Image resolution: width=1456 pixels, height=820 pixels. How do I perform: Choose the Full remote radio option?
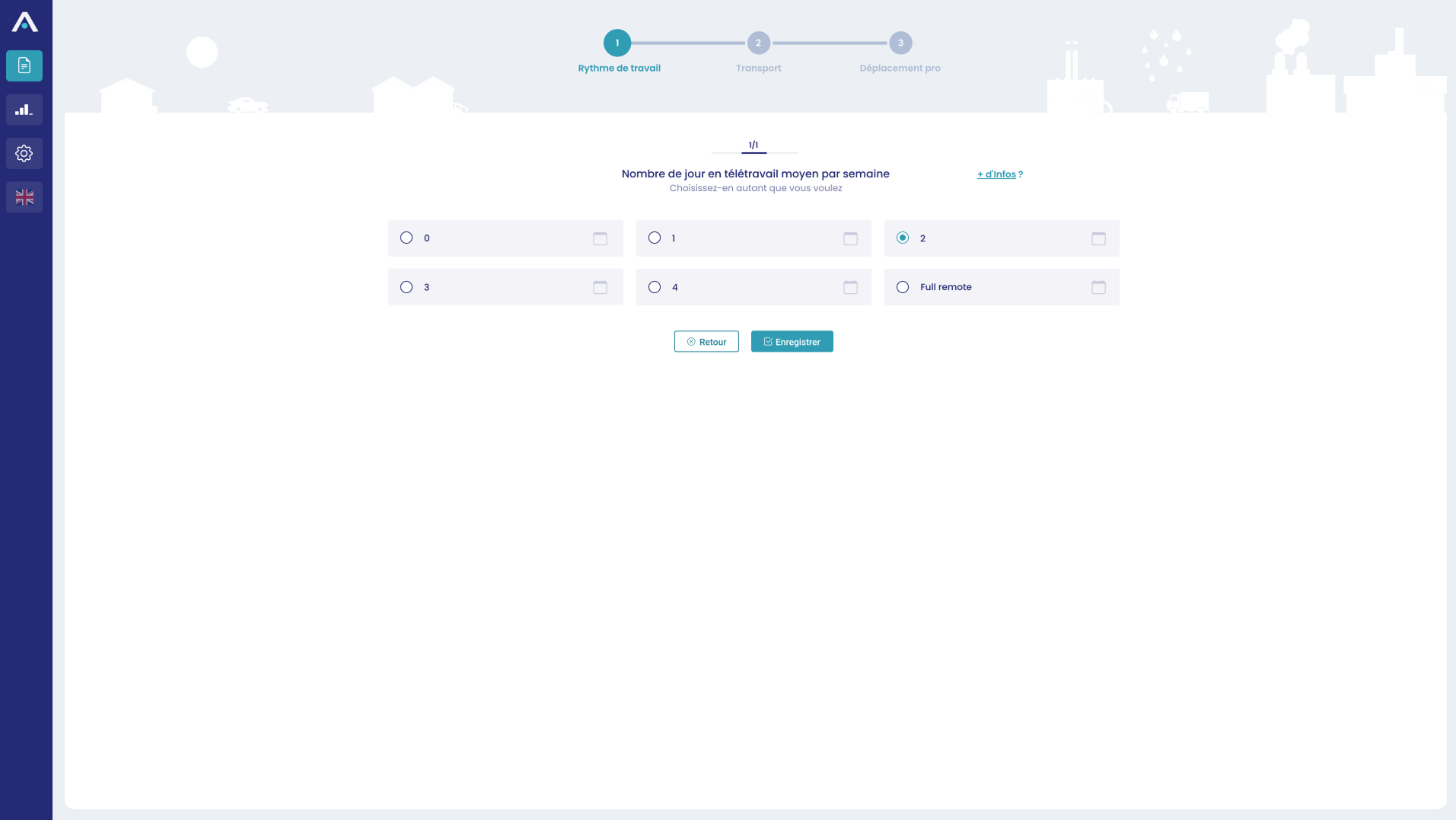click(903, 287)
